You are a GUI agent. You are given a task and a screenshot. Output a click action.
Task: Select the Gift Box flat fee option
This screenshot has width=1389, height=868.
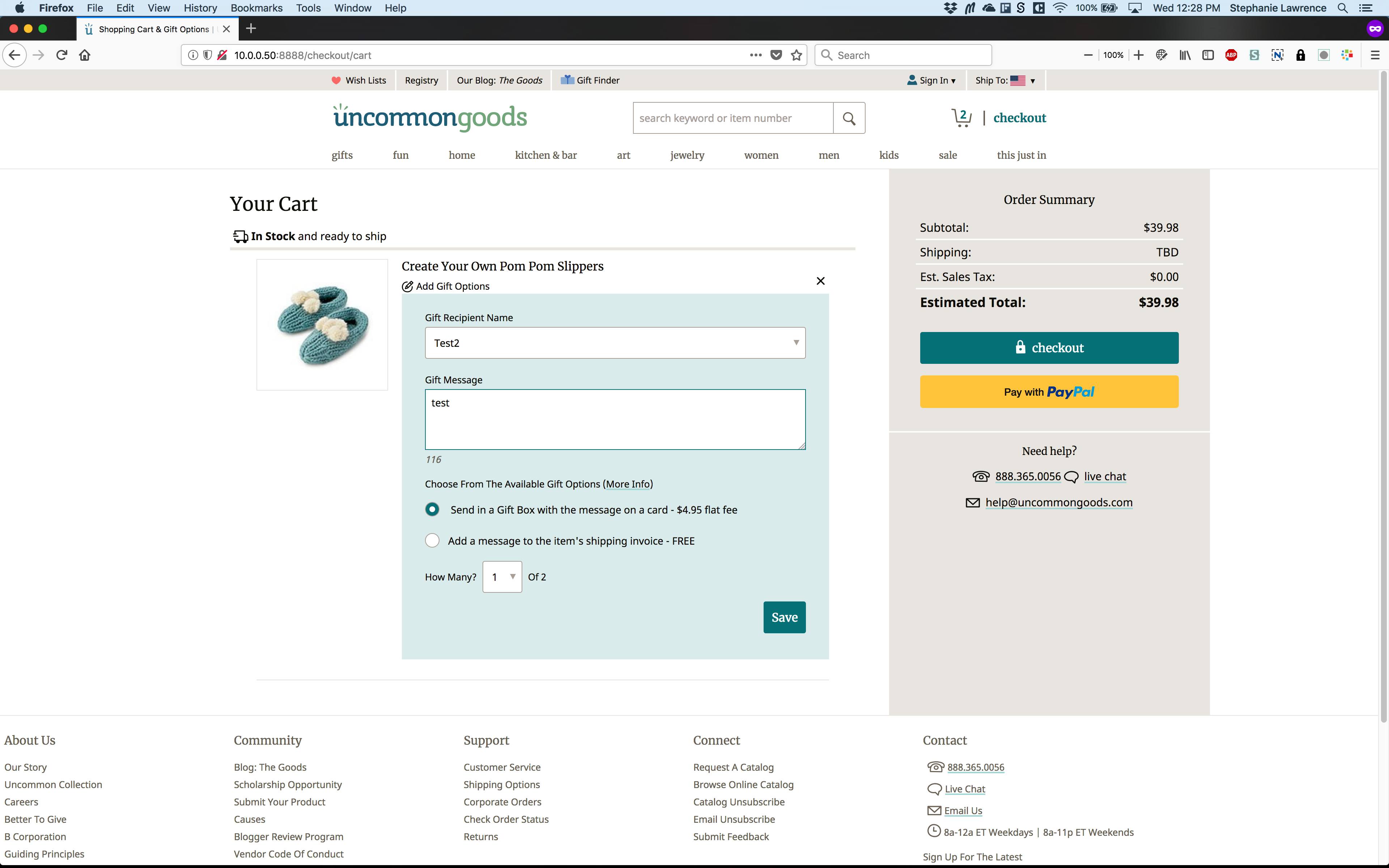[x=432, y=509]
